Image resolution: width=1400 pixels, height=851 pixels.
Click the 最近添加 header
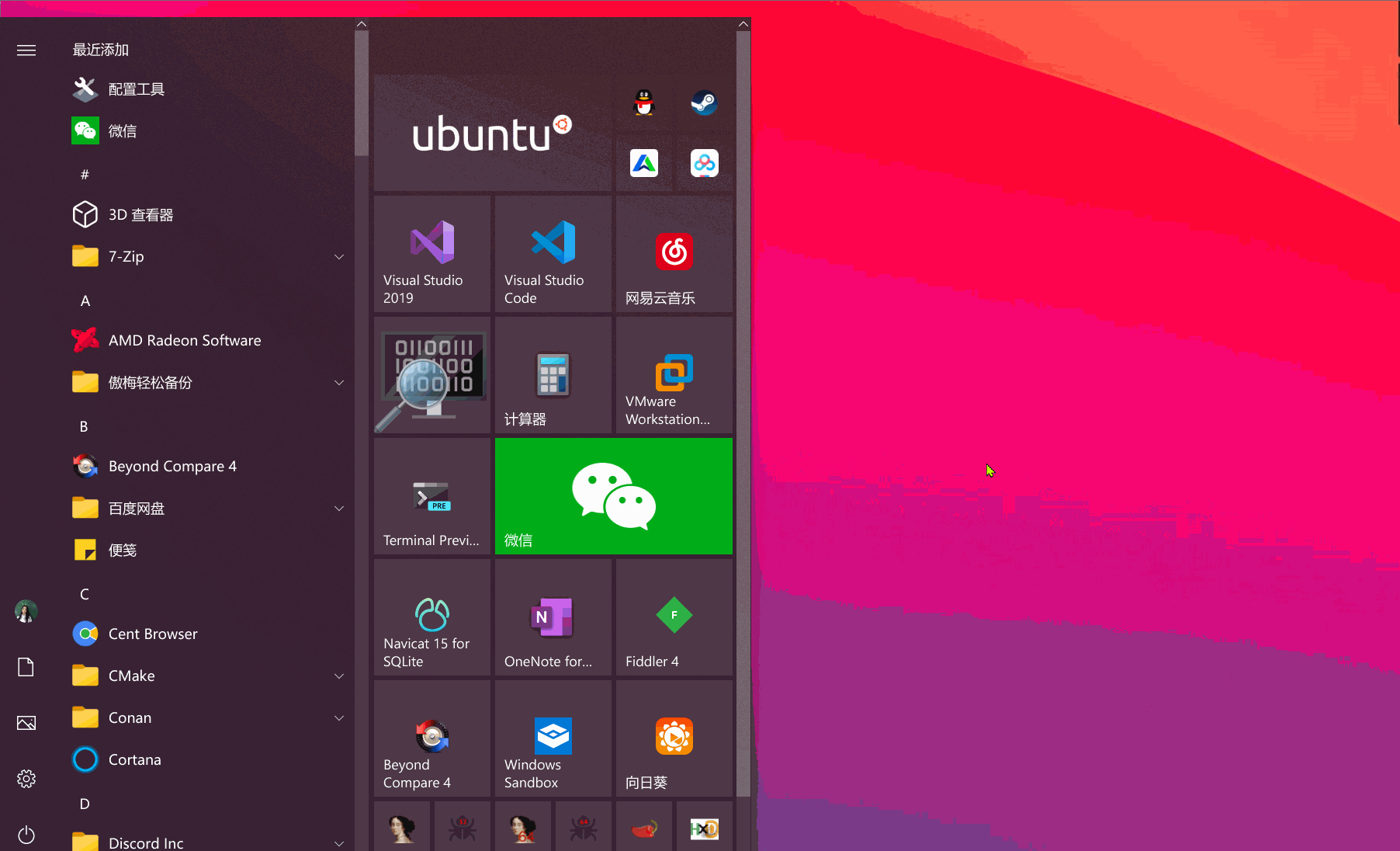pyautogui.click(x=101, y=50)
